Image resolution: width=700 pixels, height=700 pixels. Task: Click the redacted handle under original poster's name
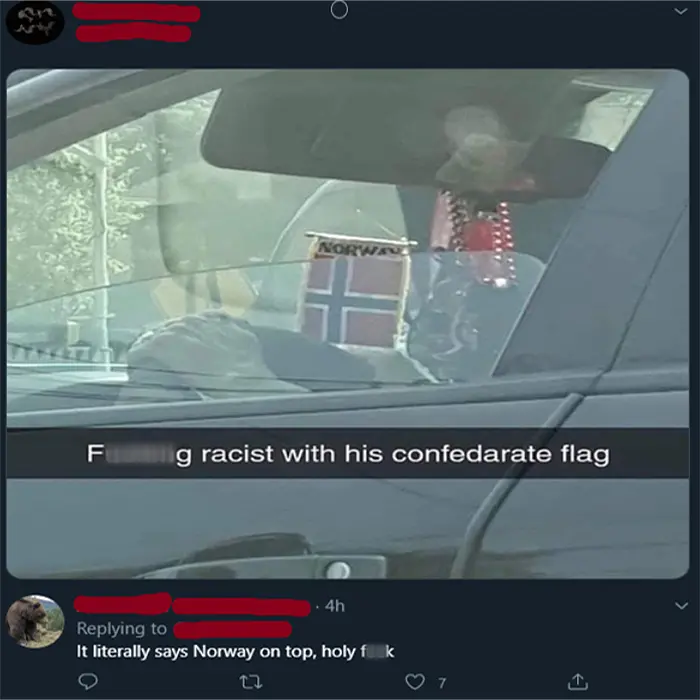(x=133, y=33)
